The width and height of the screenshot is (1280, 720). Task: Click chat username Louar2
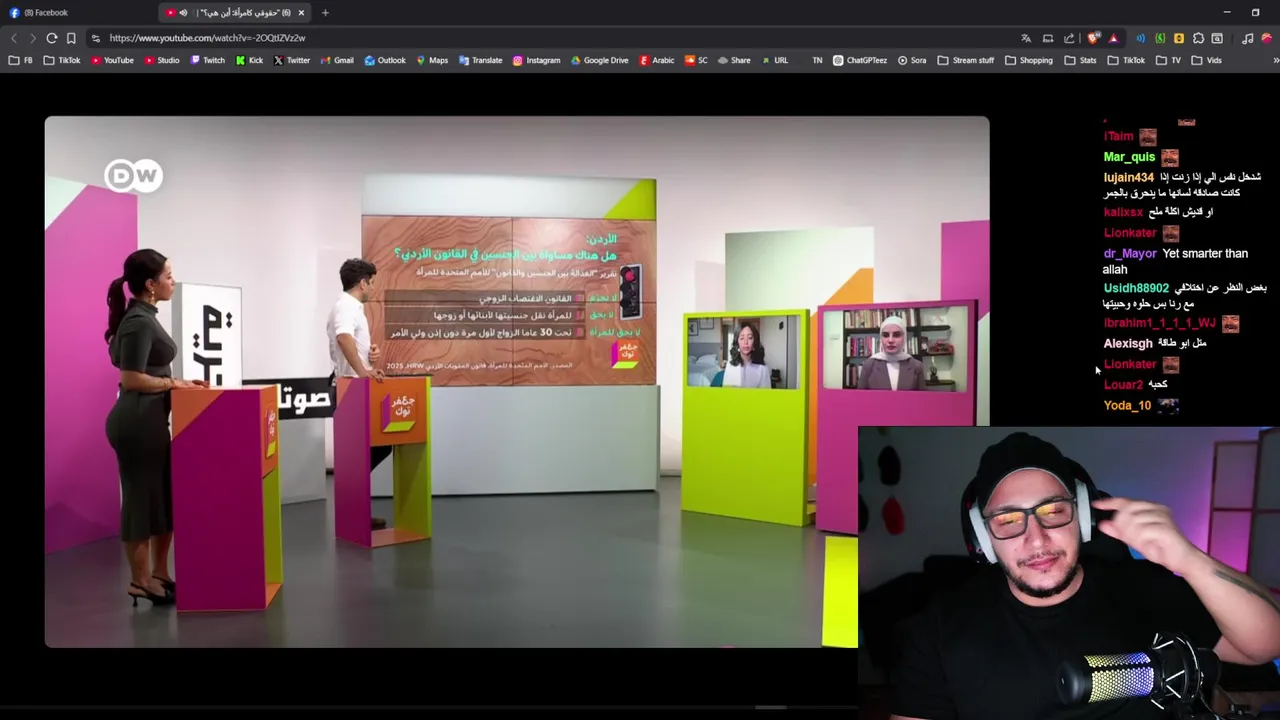1123,385
